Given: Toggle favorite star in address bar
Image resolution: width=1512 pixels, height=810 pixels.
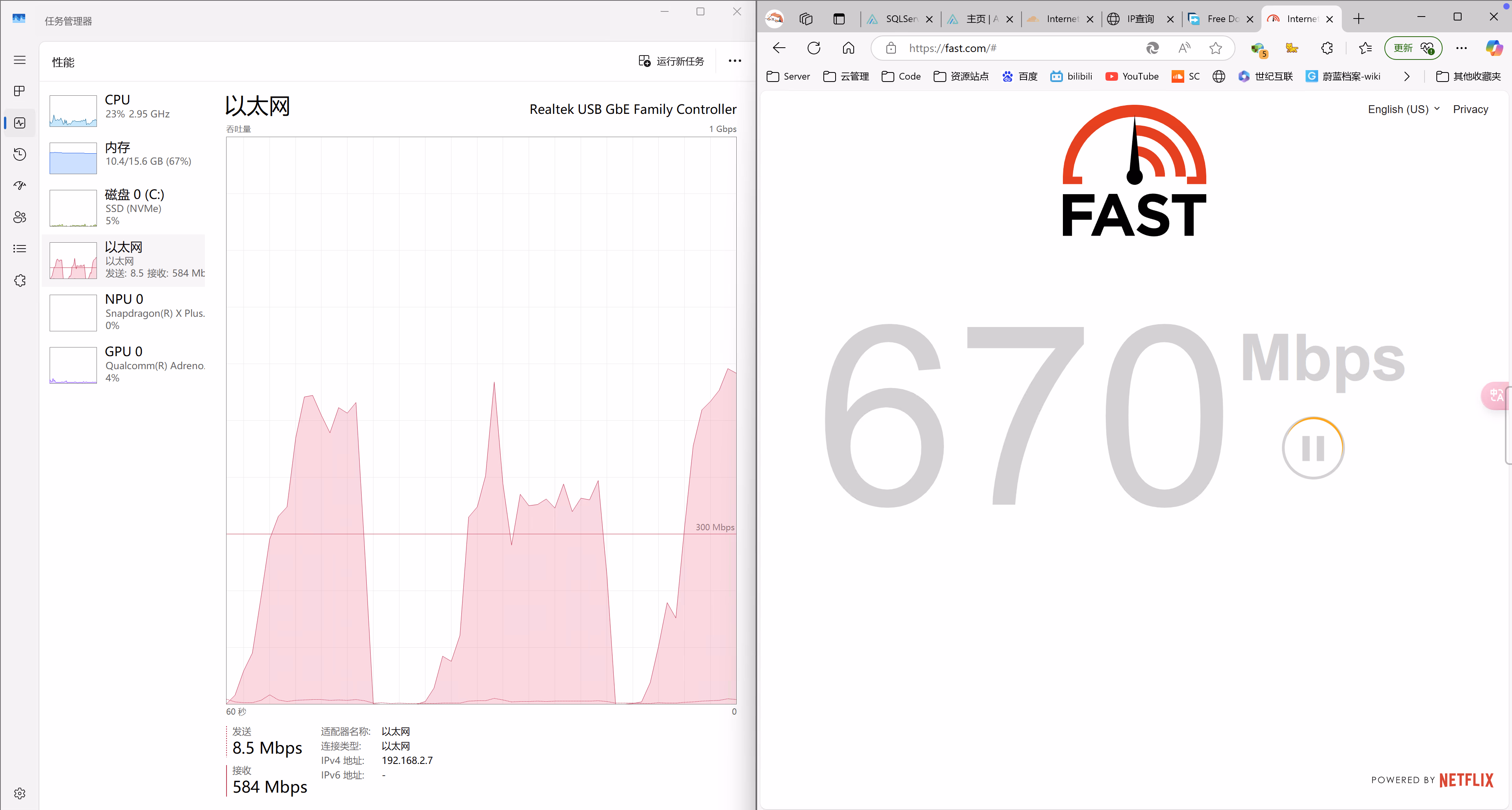Looking at the screenshot, I should pos(1216,48).
